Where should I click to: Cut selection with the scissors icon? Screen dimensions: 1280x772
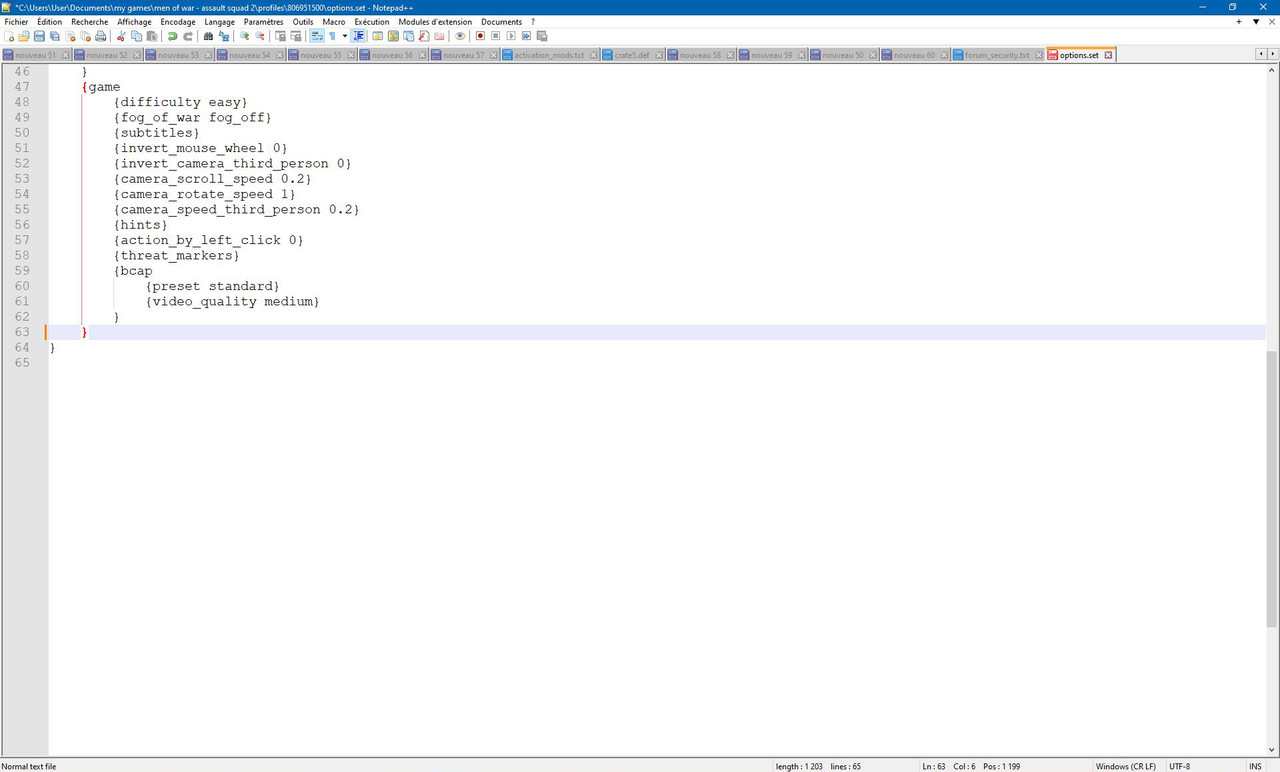click(121, 36)
